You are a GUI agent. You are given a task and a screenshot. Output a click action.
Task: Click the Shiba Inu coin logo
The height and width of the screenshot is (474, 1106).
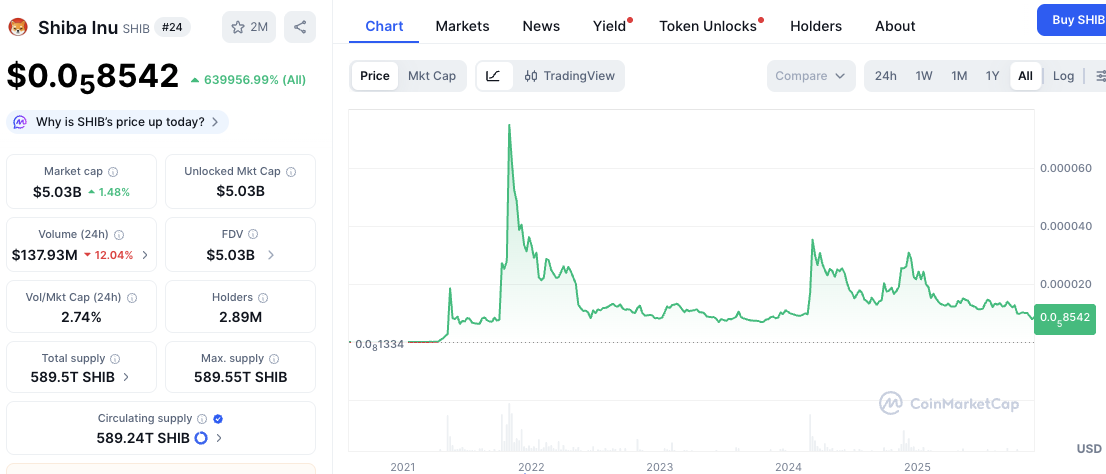(18, 27)
